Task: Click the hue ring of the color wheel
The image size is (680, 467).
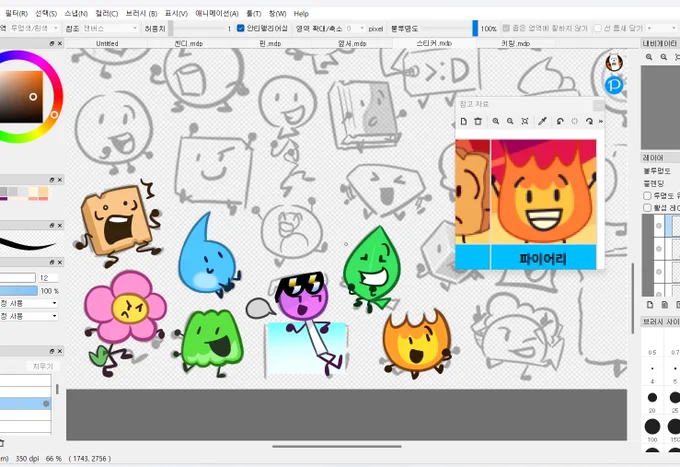Action: coord(55,114)
